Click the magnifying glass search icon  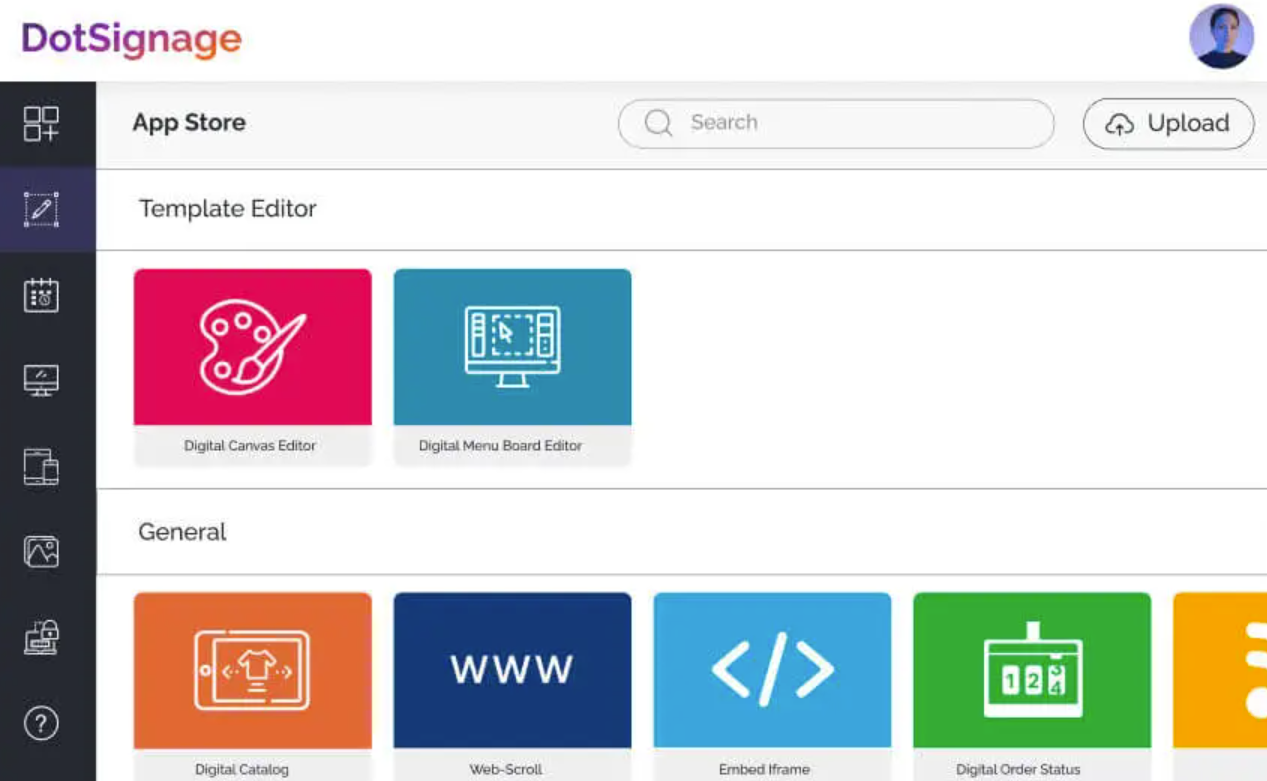(658, 124)
